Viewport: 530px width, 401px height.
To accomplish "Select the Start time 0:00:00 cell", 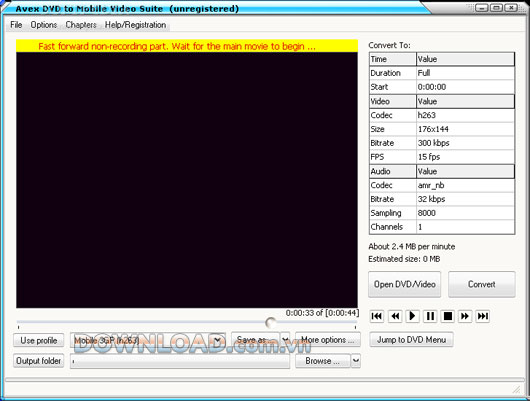I will [x=465, y=87].
